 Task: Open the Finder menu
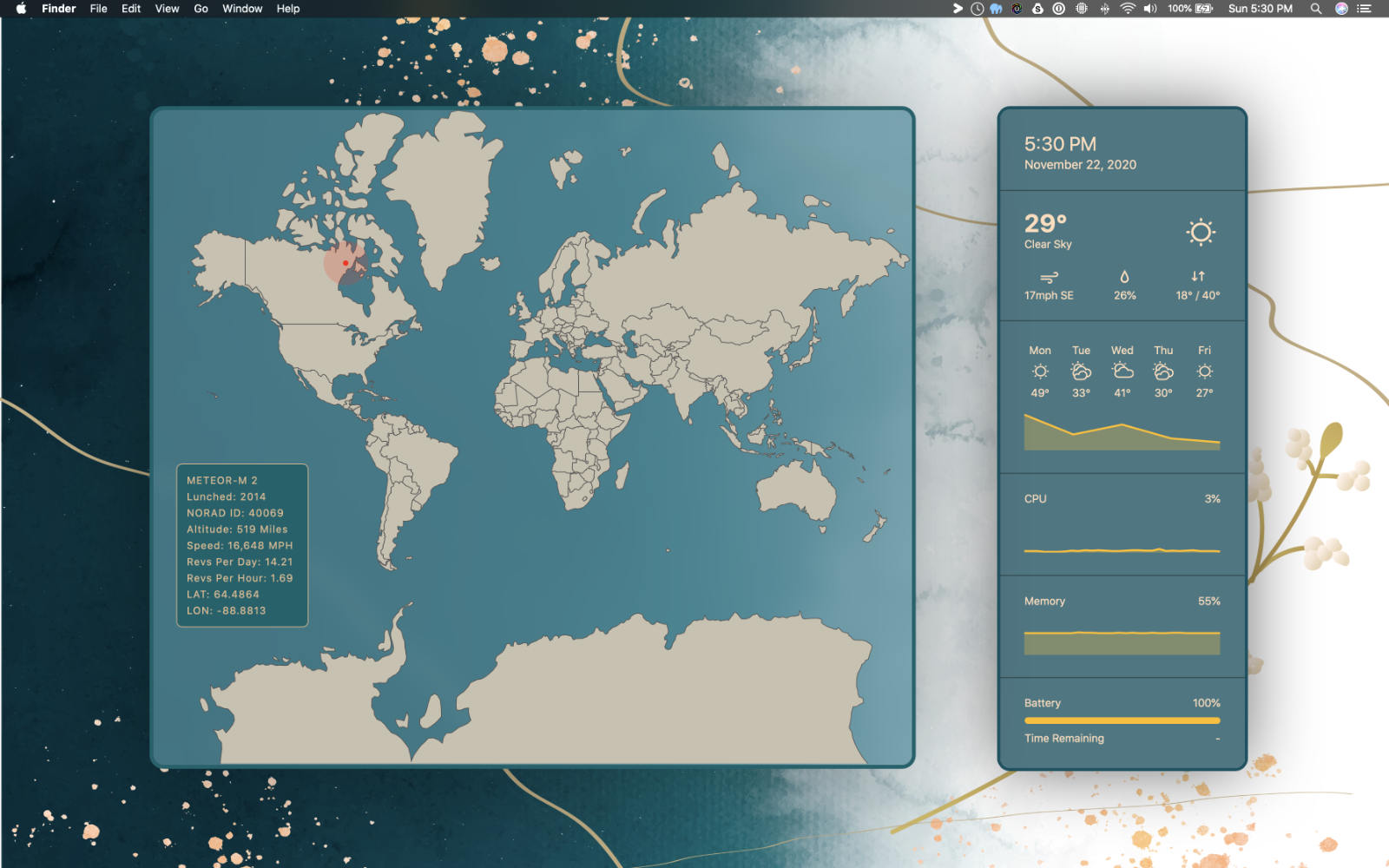click(x=59, y=9)
